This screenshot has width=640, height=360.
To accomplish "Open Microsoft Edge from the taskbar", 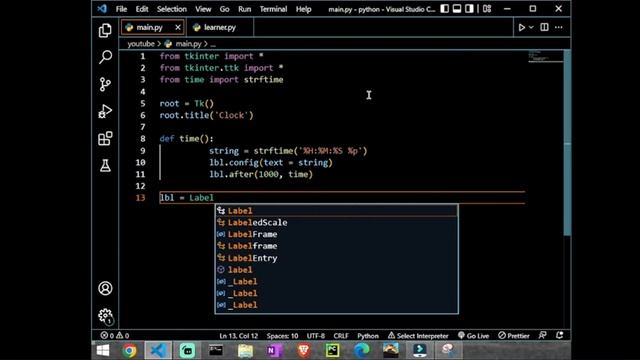I will [x=361, y=351].
